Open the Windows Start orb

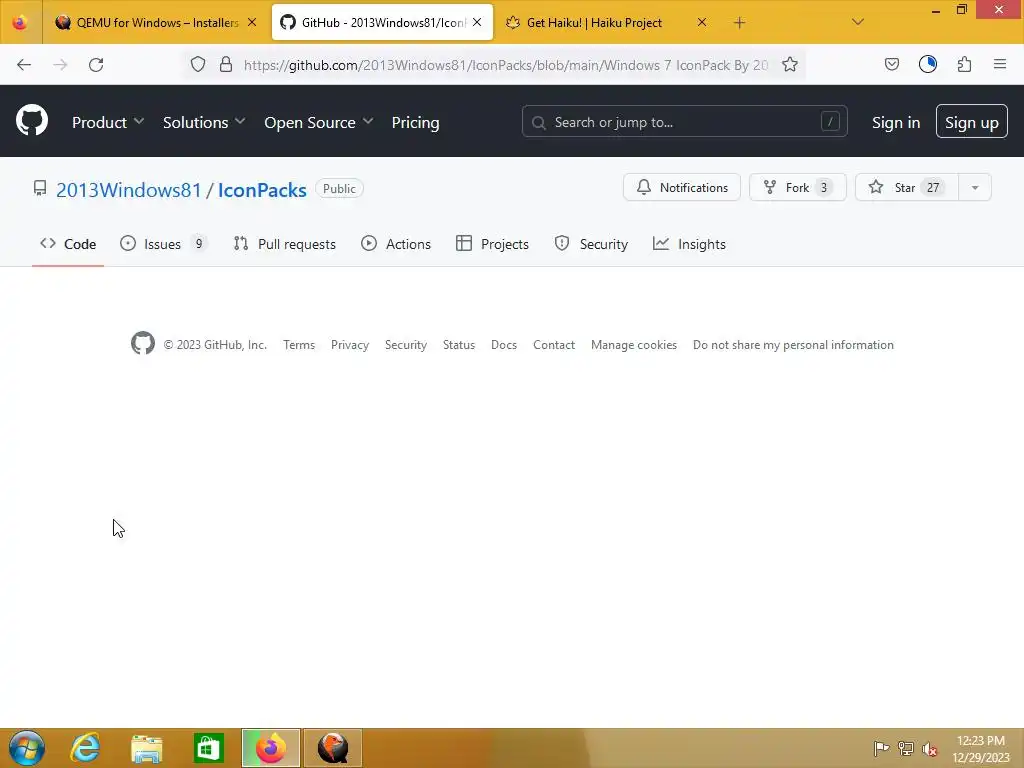point(27,748)
